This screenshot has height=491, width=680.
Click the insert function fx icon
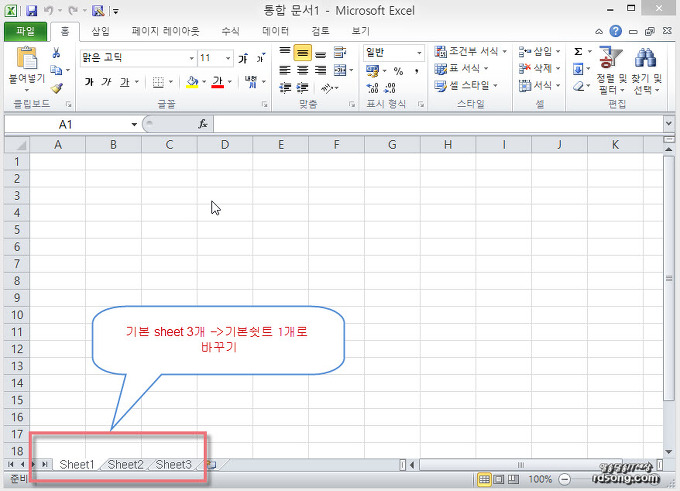[202, 124]
